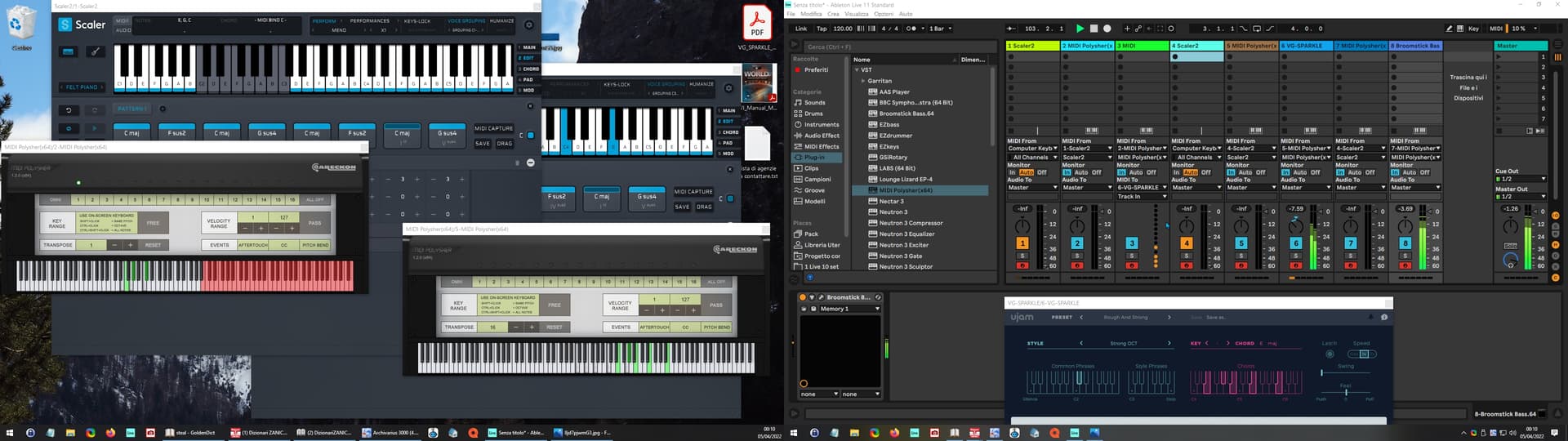Click DRAG button in second Scaler window

pyautogui.click(x=704, y=207)
